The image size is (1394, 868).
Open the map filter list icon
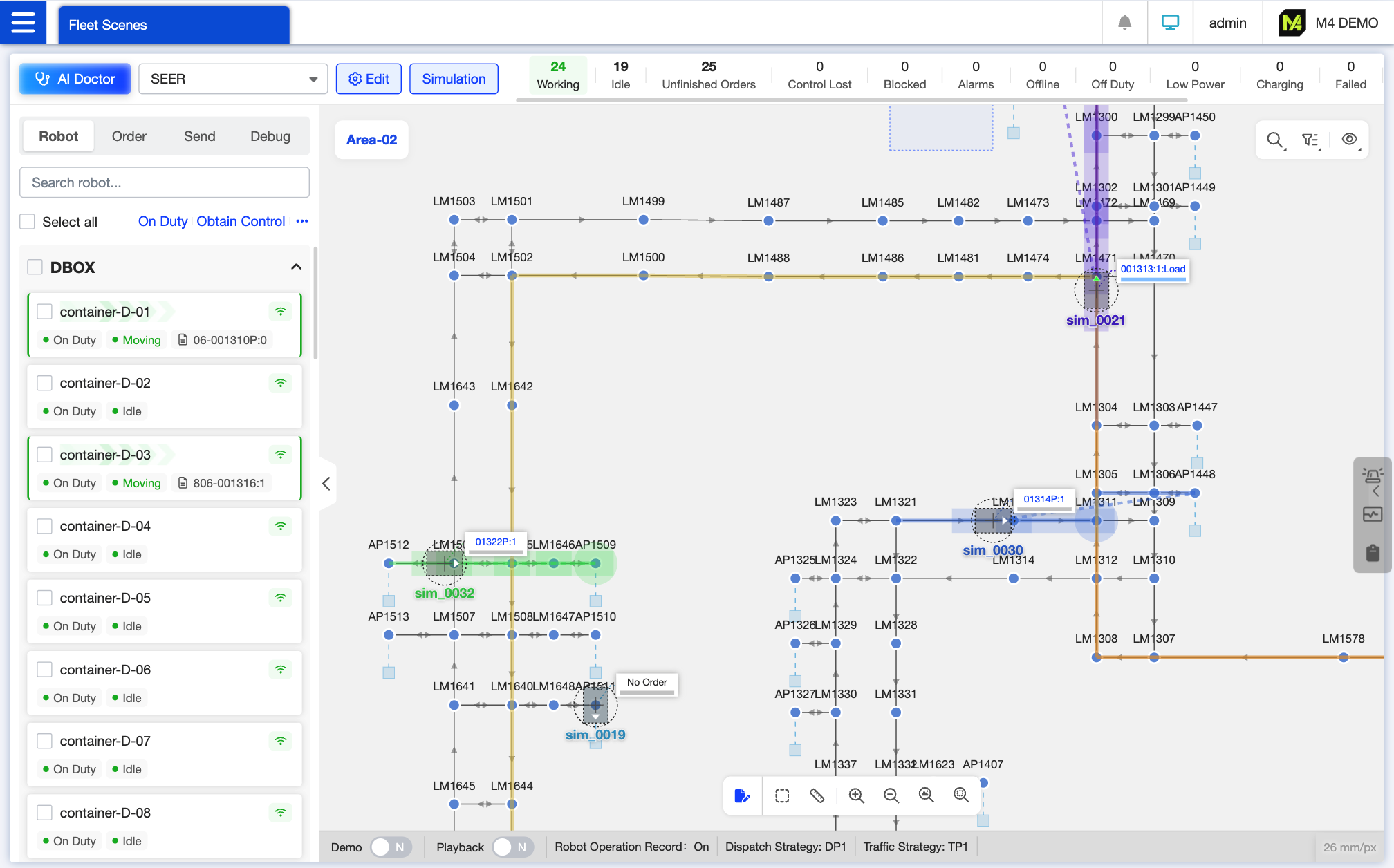(1310, 140)
